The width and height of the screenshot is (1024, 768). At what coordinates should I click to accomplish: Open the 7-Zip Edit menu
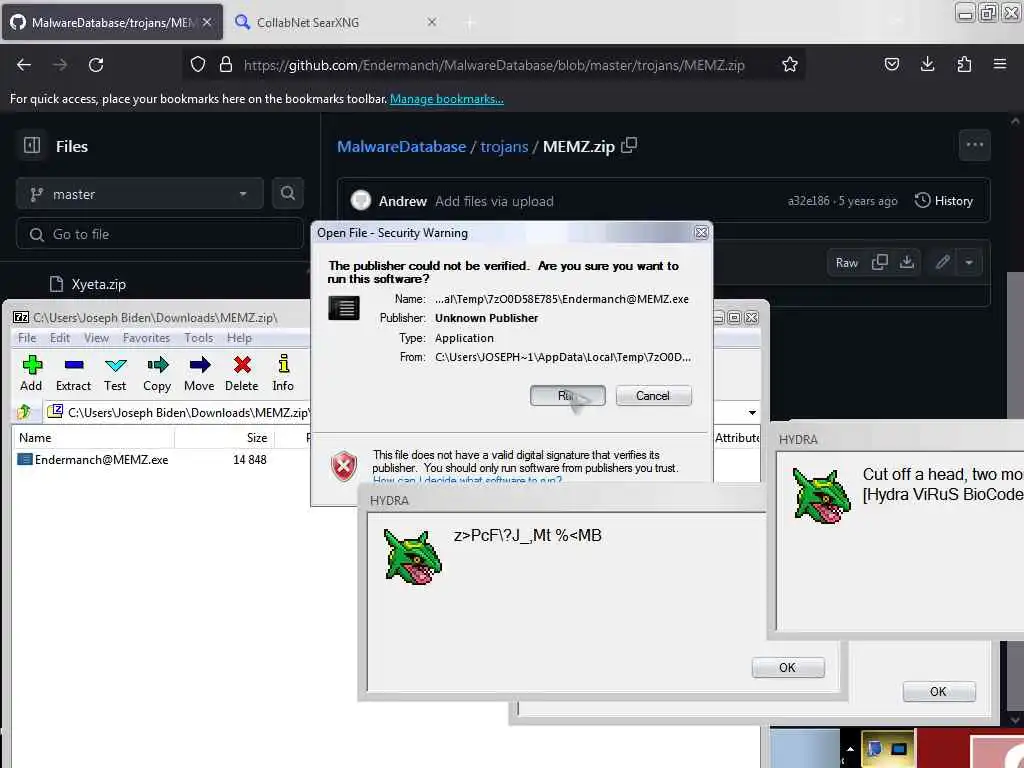[59, 338]
